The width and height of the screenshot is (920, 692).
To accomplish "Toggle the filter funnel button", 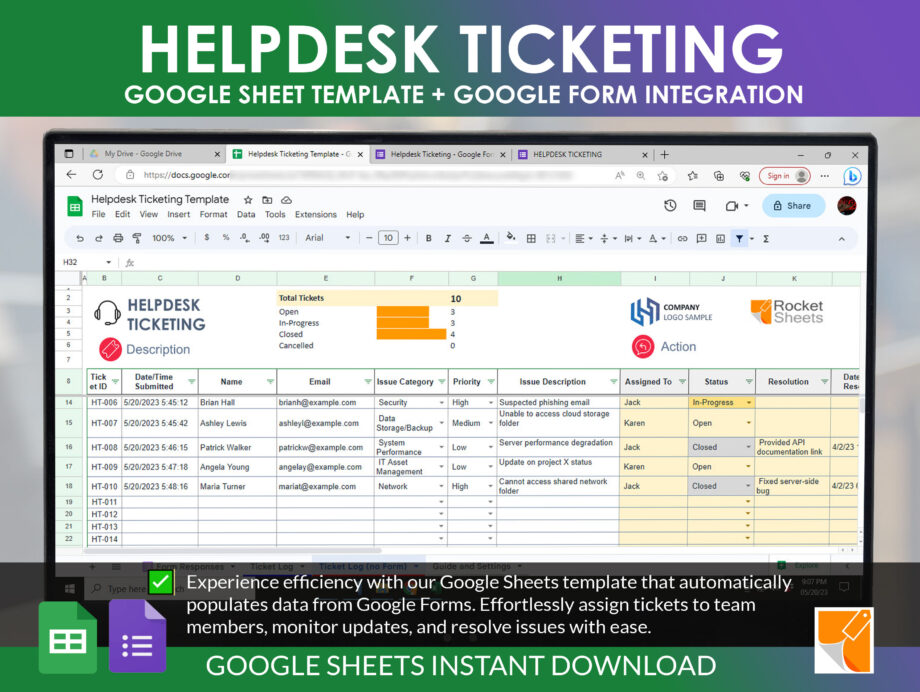I will pos(739,238).
